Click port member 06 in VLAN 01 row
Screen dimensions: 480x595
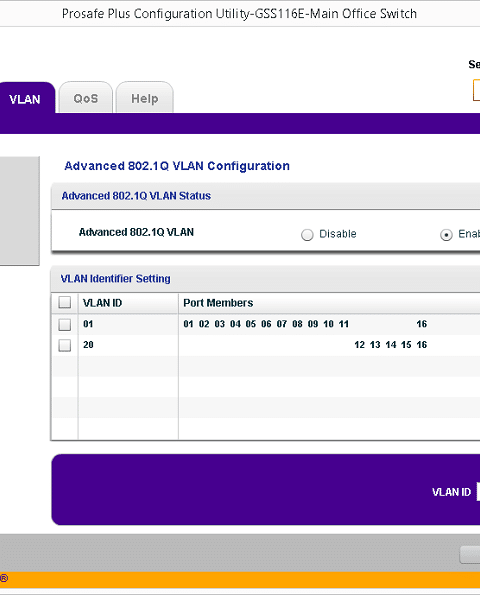[266, 324]
